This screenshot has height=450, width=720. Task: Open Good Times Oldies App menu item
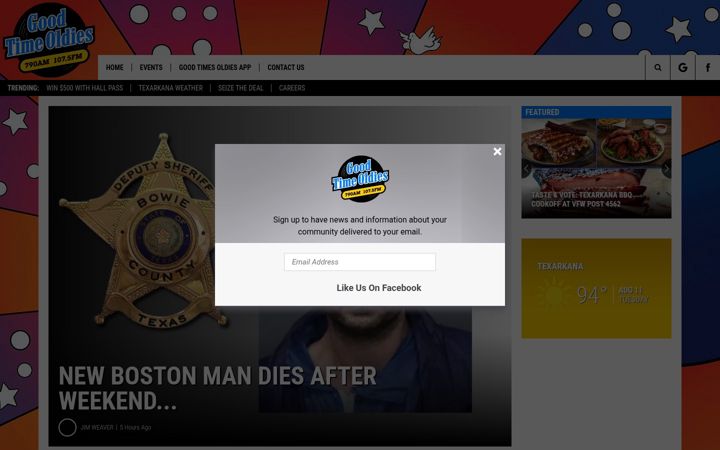[x=215, y=68]
